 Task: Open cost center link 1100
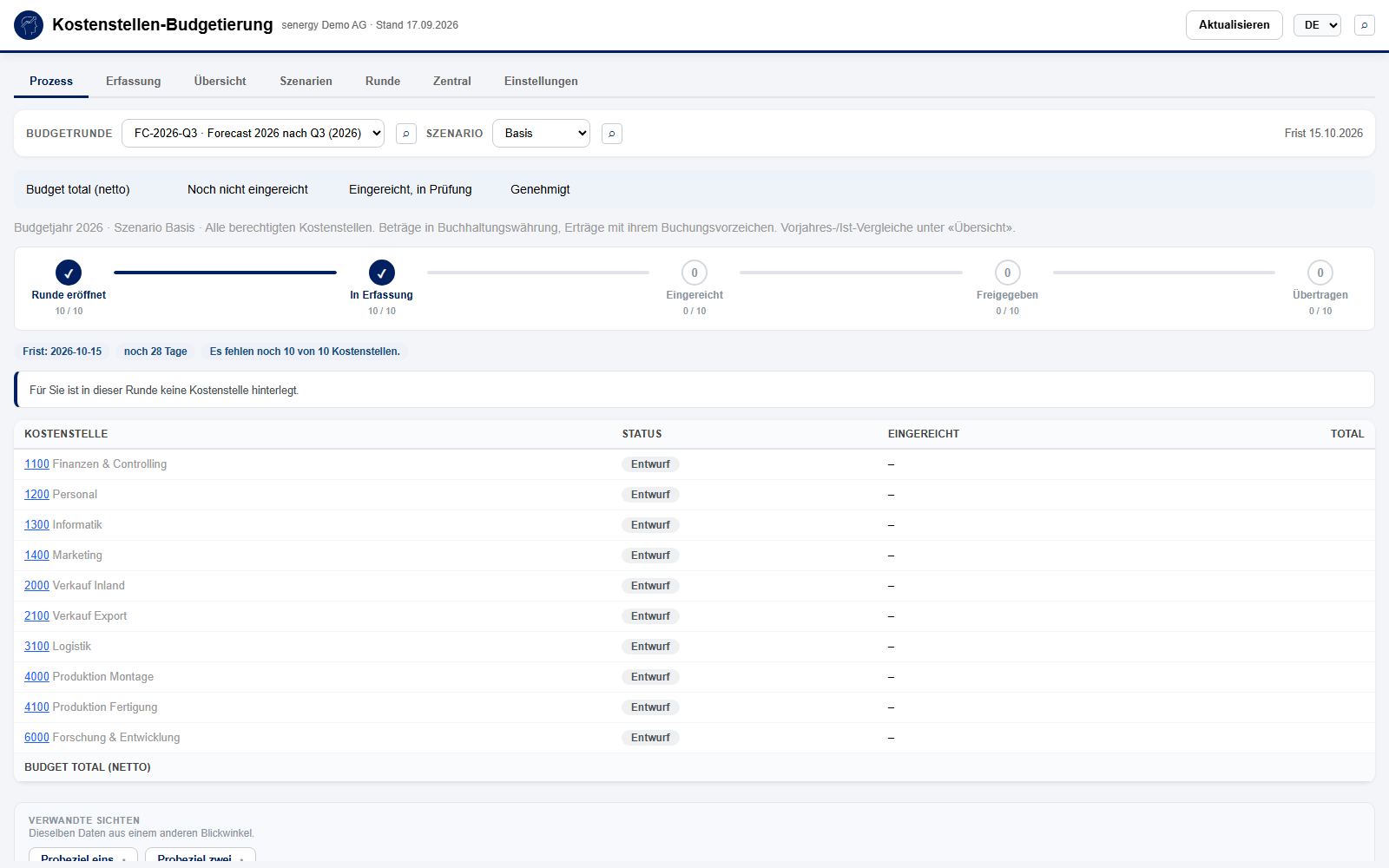click(36, 464)
